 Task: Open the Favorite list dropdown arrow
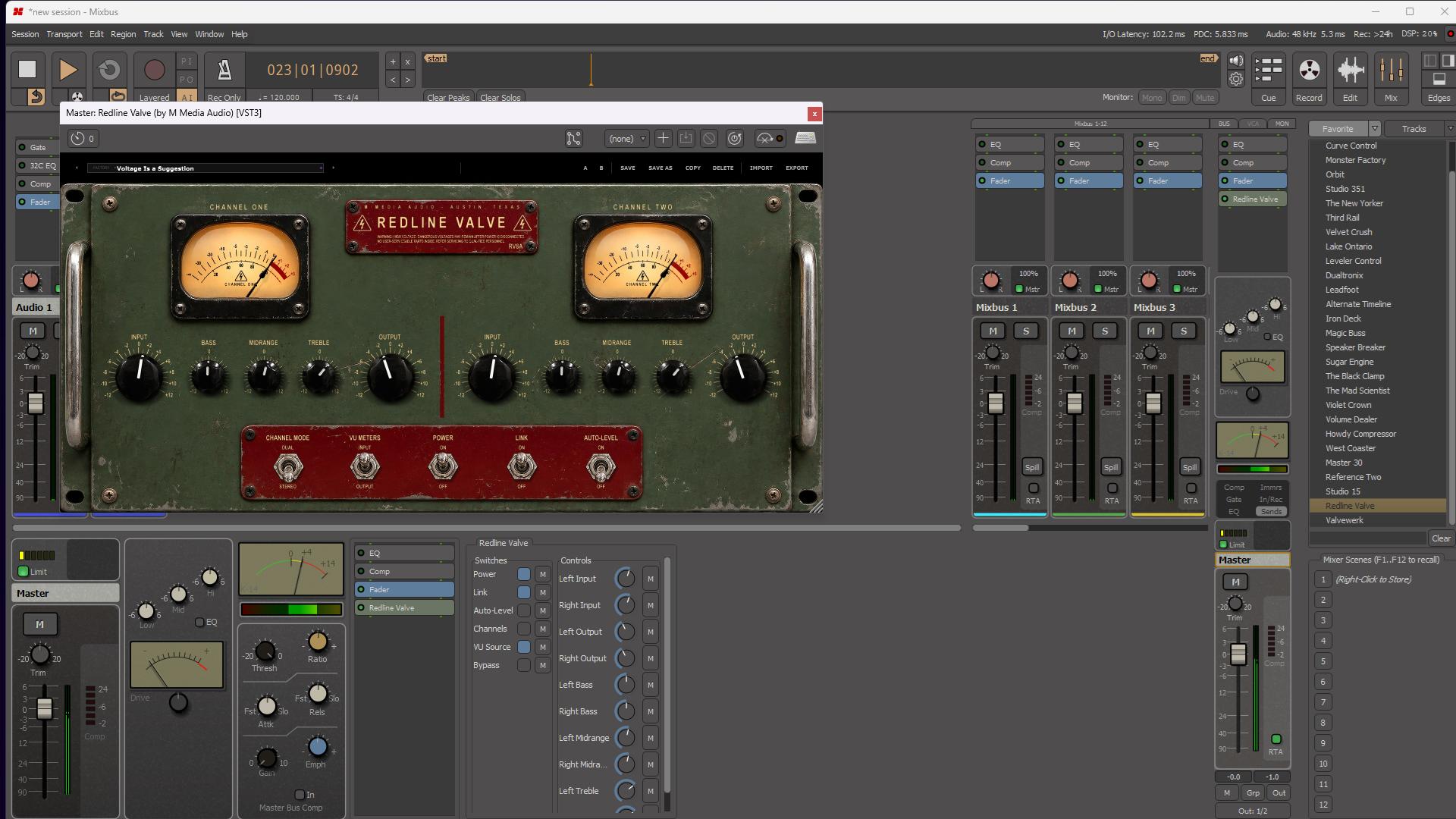[x=1375, y=129]
